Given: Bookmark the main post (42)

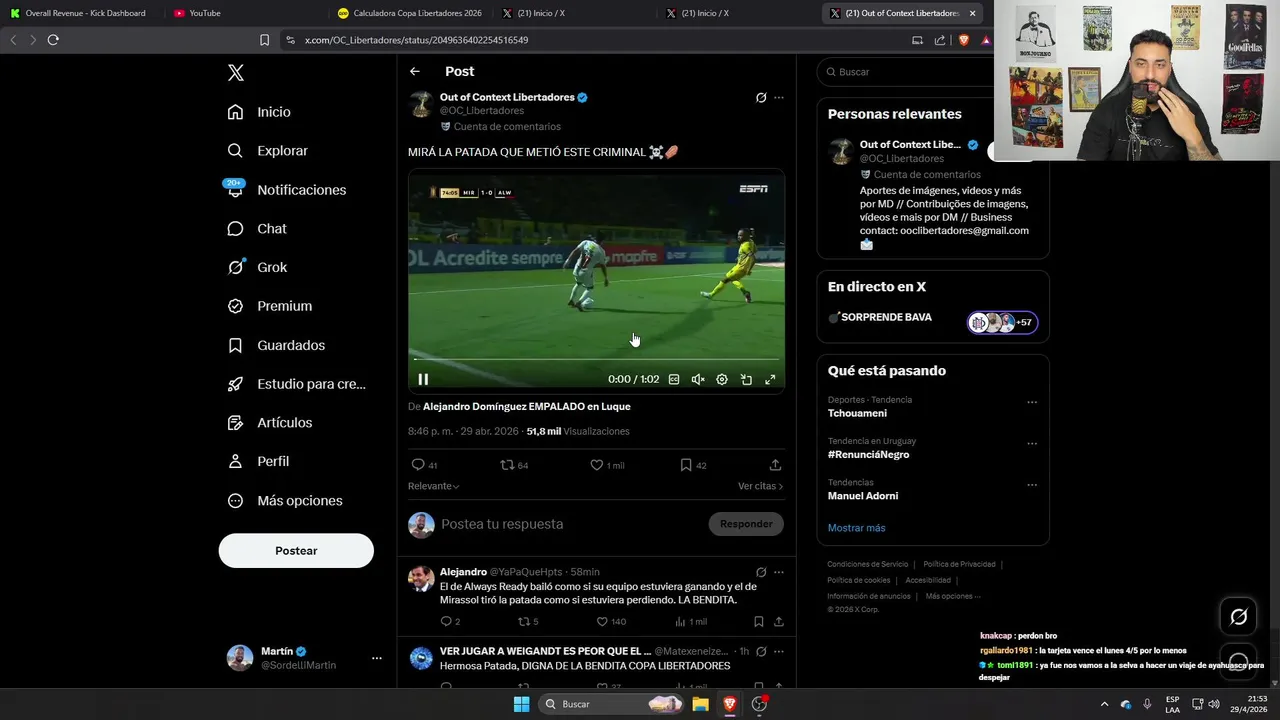Looking at the screenshot, I should point(693,465).
